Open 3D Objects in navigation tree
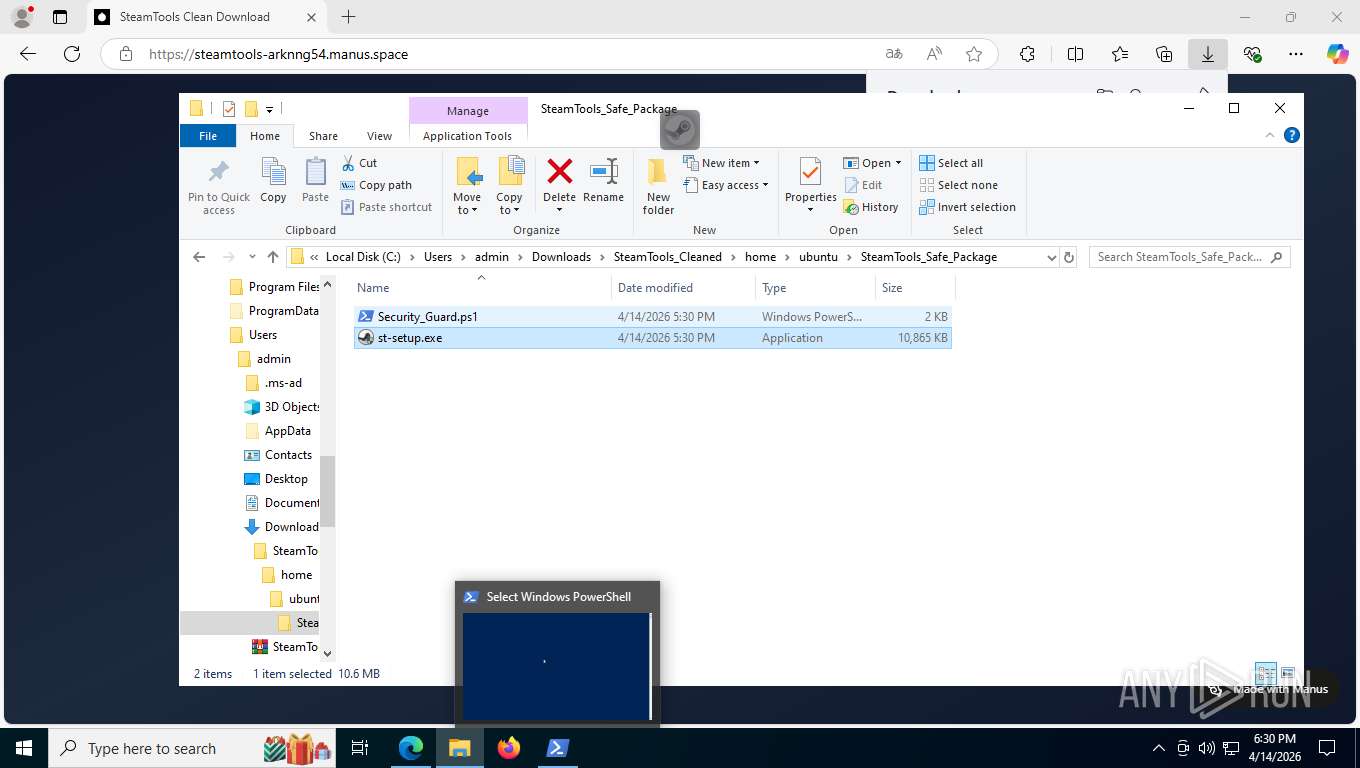Screen dimensions: 1360x768 pyautogui.click(x=282, y=407)
